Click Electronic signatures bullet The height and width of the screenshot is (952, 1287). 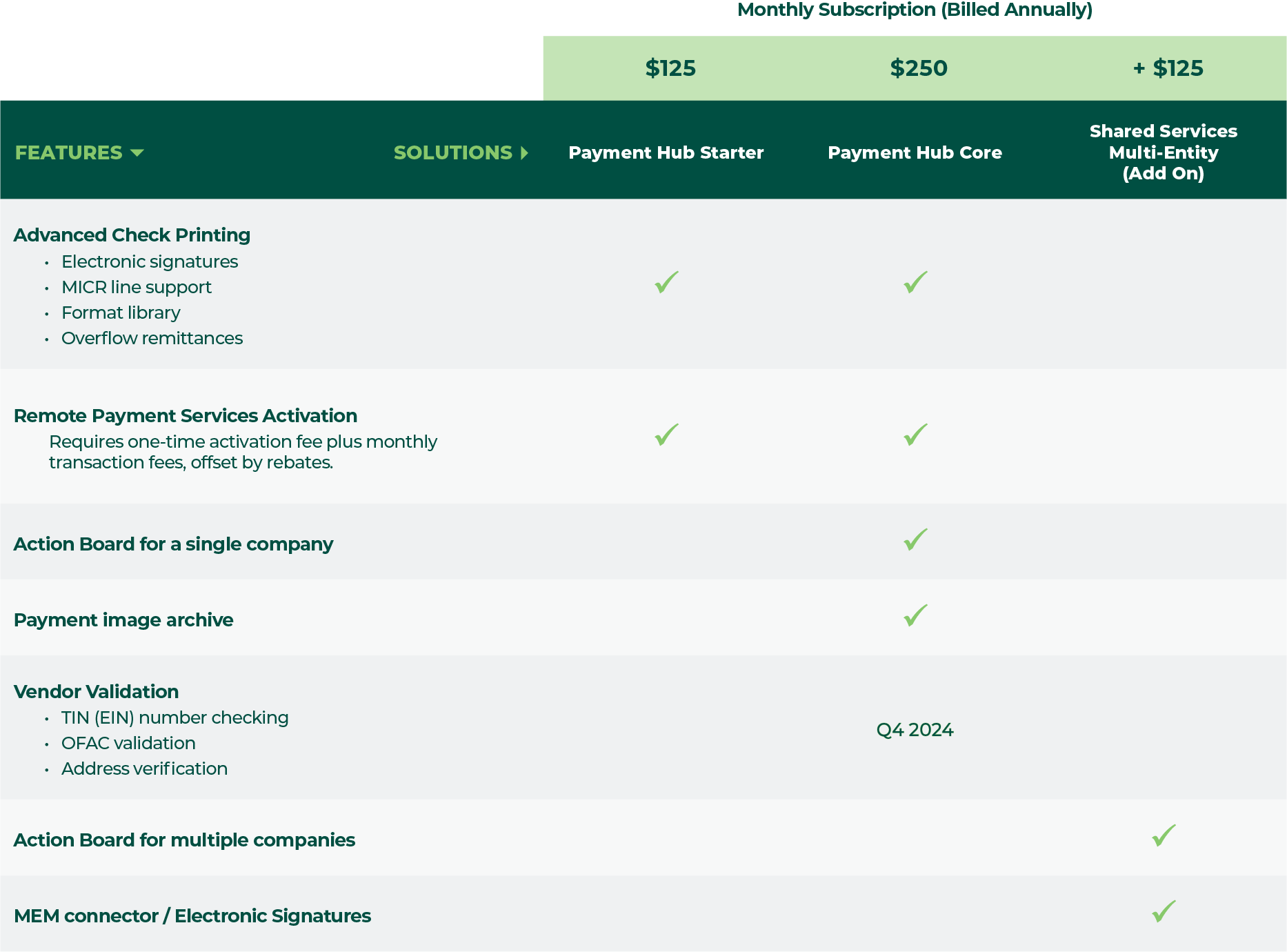(x=150, y=261)
